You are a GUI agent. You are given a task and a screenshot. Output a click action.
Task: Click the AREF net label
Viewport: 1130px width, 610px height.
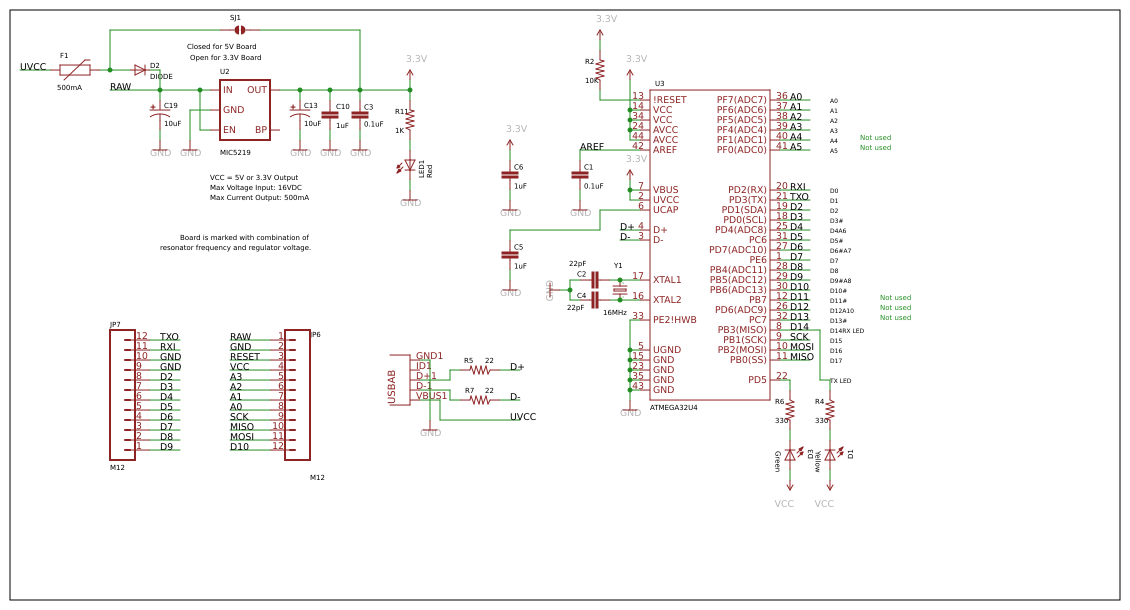(592, 147)
